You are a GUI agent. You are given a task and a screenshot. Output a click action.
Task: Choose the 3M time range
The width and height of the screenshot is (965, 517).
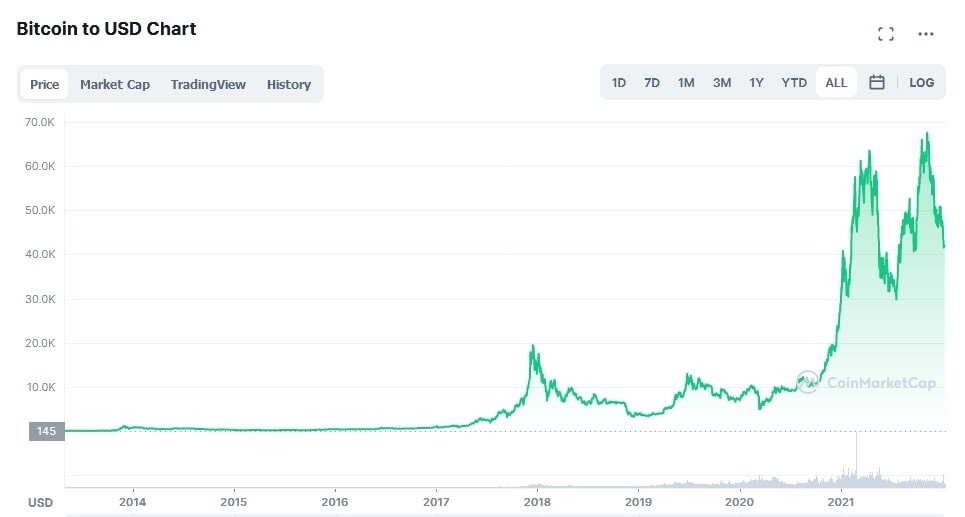pos(722,82)
